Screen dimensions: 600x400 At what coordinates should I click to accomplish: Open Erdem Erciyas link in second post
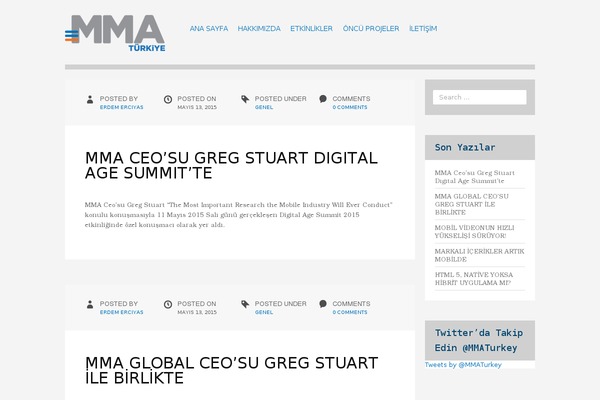122,313
